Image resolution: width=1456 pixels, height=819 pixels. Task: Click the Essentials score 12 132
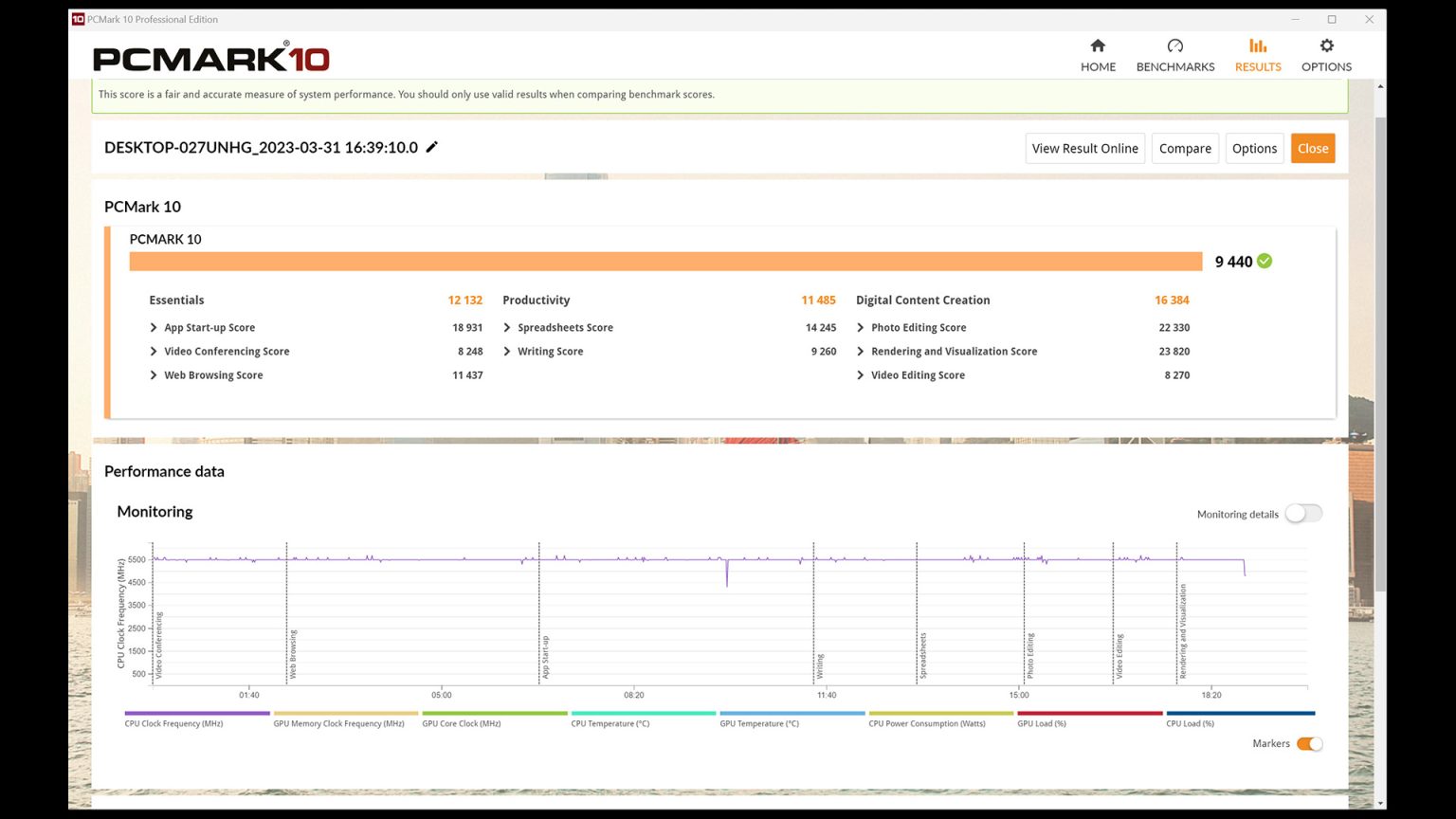coord(464,300)
